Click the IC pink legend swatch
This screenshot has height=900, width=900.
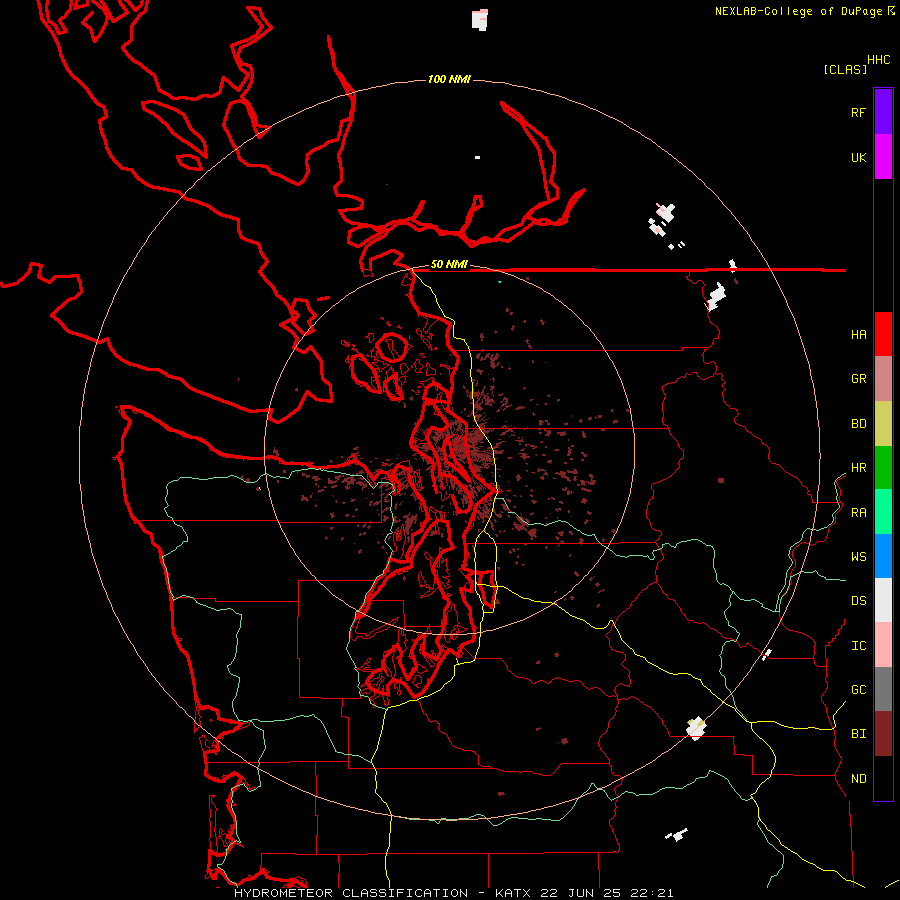tap(883, 645)
